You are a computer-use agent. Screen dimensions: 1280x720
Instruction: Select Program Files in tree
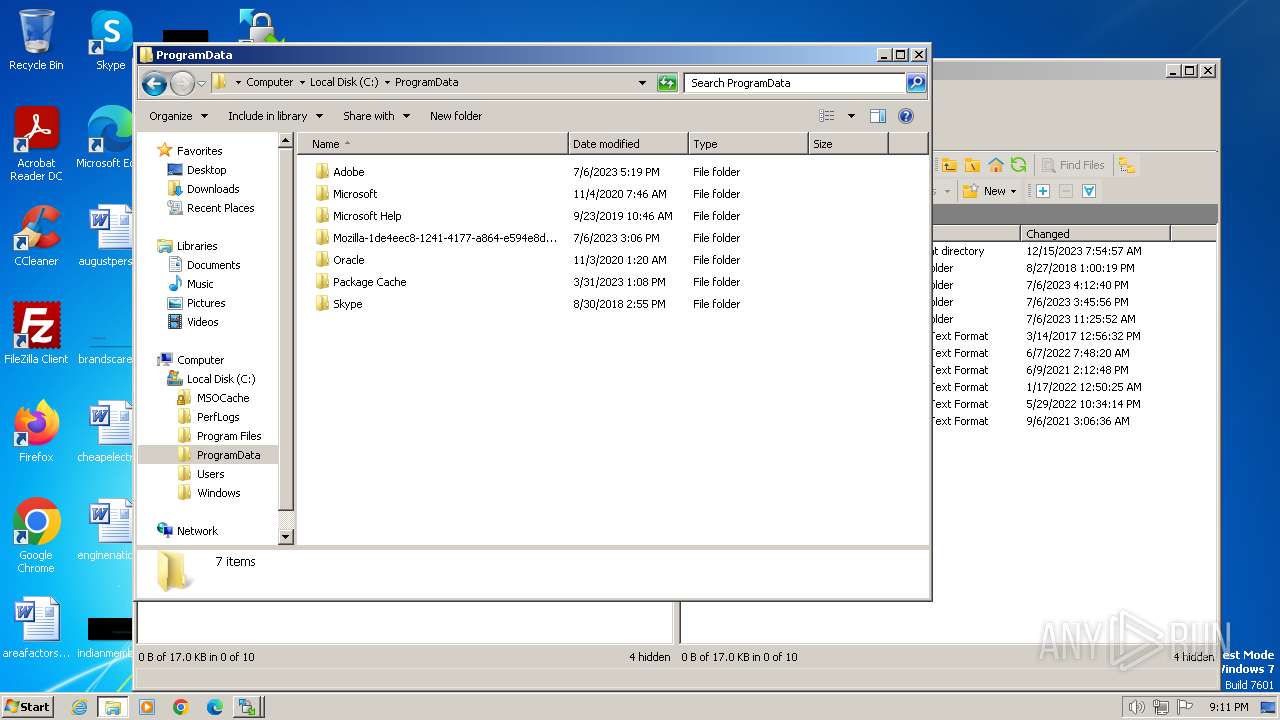click(229, 436)
